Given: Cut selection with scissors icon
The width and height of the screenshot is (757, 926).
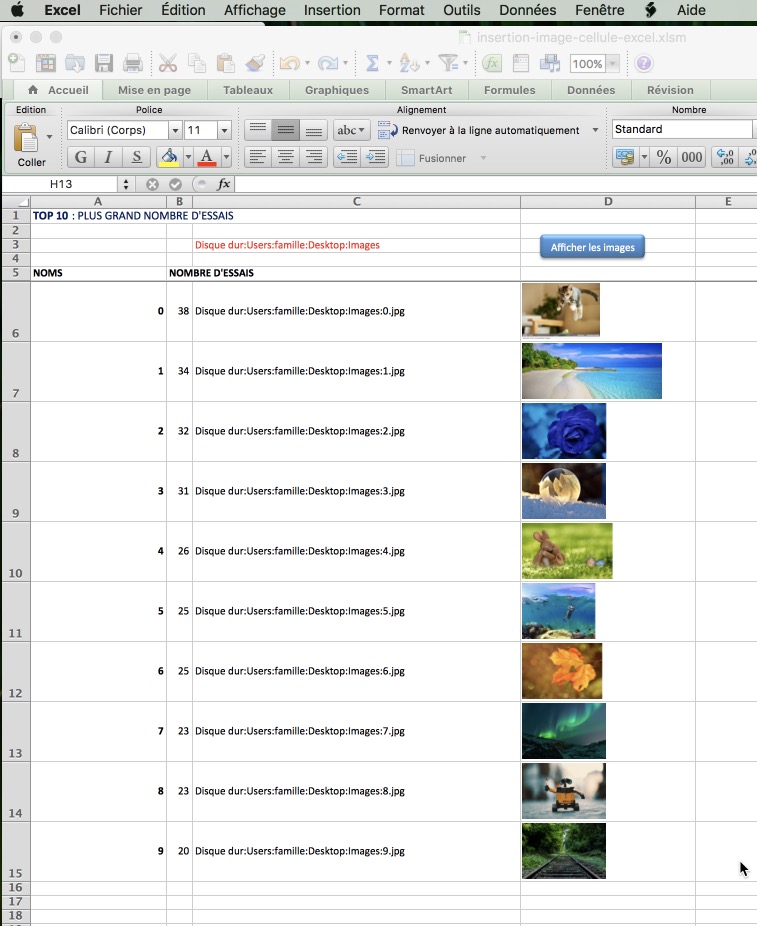Looking at the screenshot, I should click(x=168, y=63).
